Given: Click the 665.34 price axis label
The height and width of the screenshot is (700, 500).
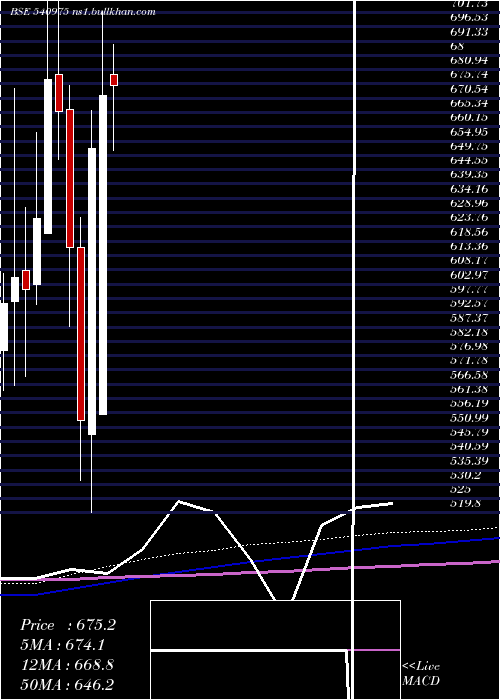Looking at the screenshot, I should (x=469, y=103).
